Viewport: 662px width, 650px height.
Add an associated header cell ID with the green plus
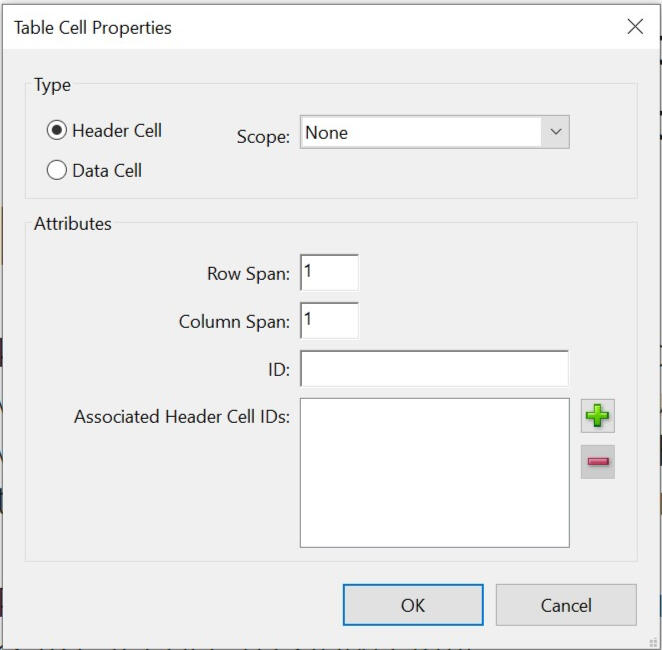(x=598, y=416)
